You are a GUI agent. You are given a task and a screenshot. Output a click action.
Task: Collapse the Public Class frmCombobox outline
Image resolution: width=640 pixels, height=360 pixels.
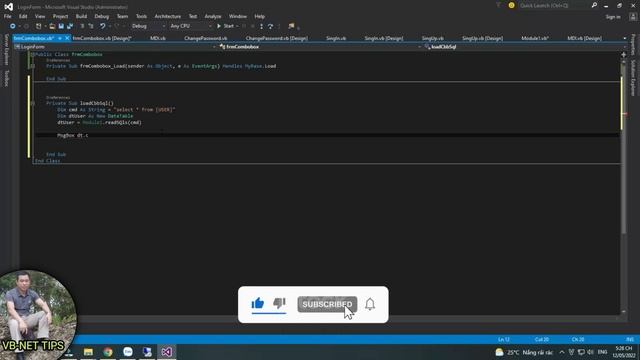coord(33,55)
